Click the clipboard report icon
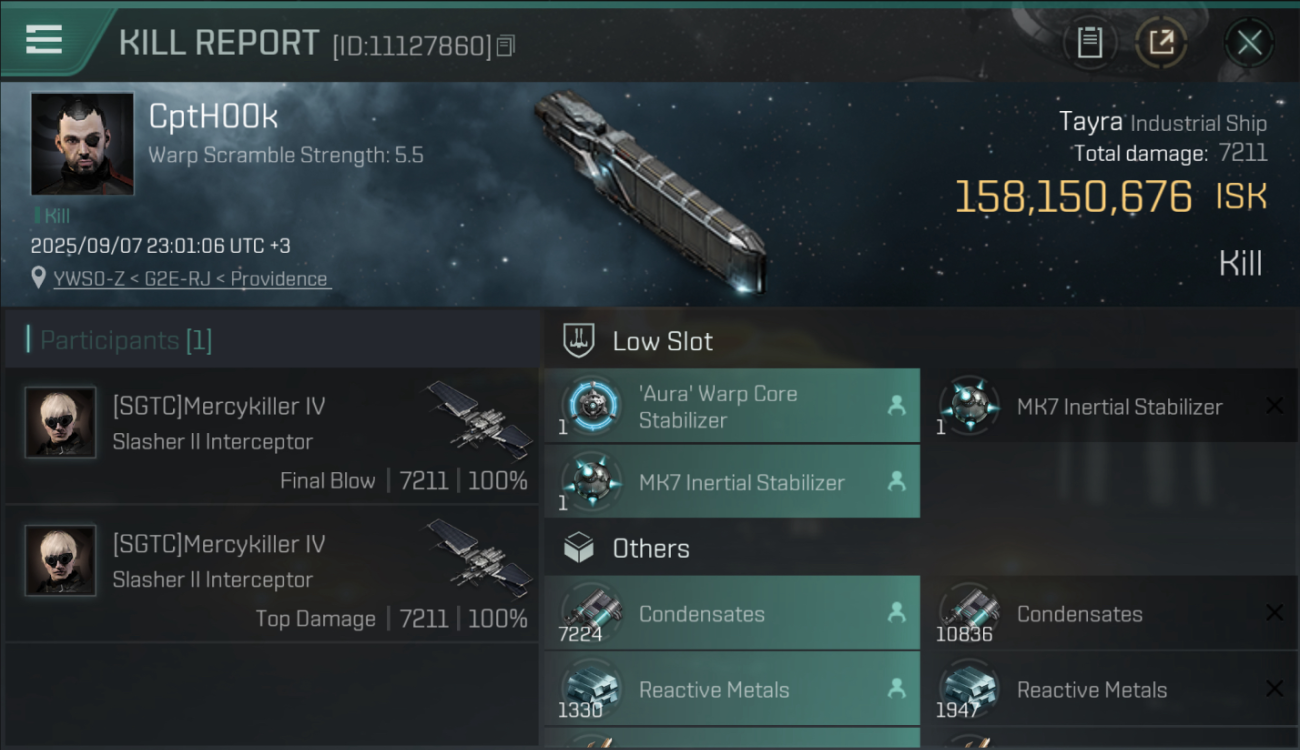The image size is (1300, 750). [1089, 43]
